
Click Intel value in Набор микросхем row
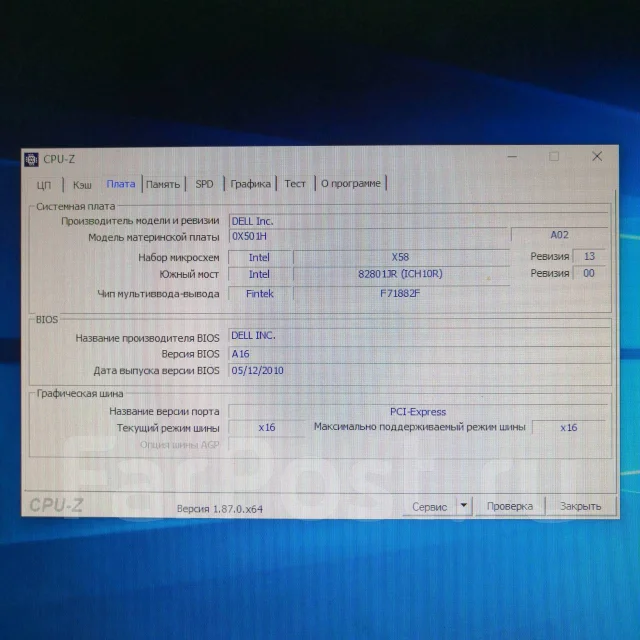click(x=260, y=258)
